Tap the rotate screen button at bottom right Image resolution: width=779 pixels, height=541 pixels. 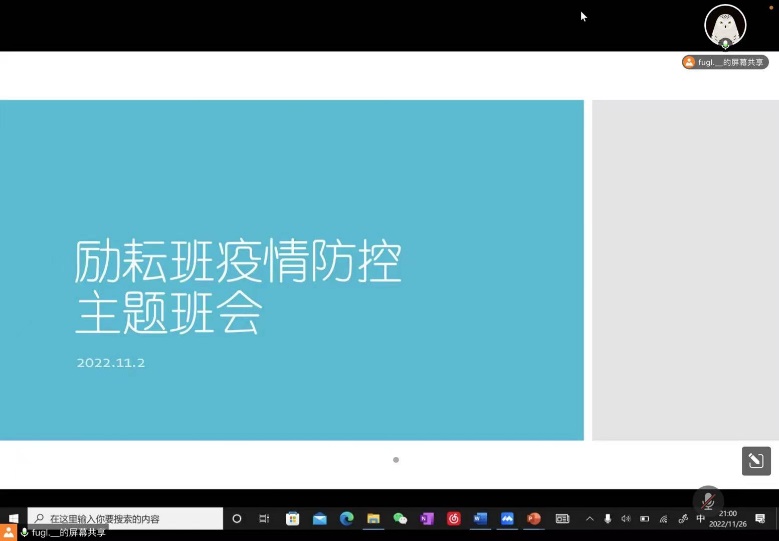click(755, 460)
